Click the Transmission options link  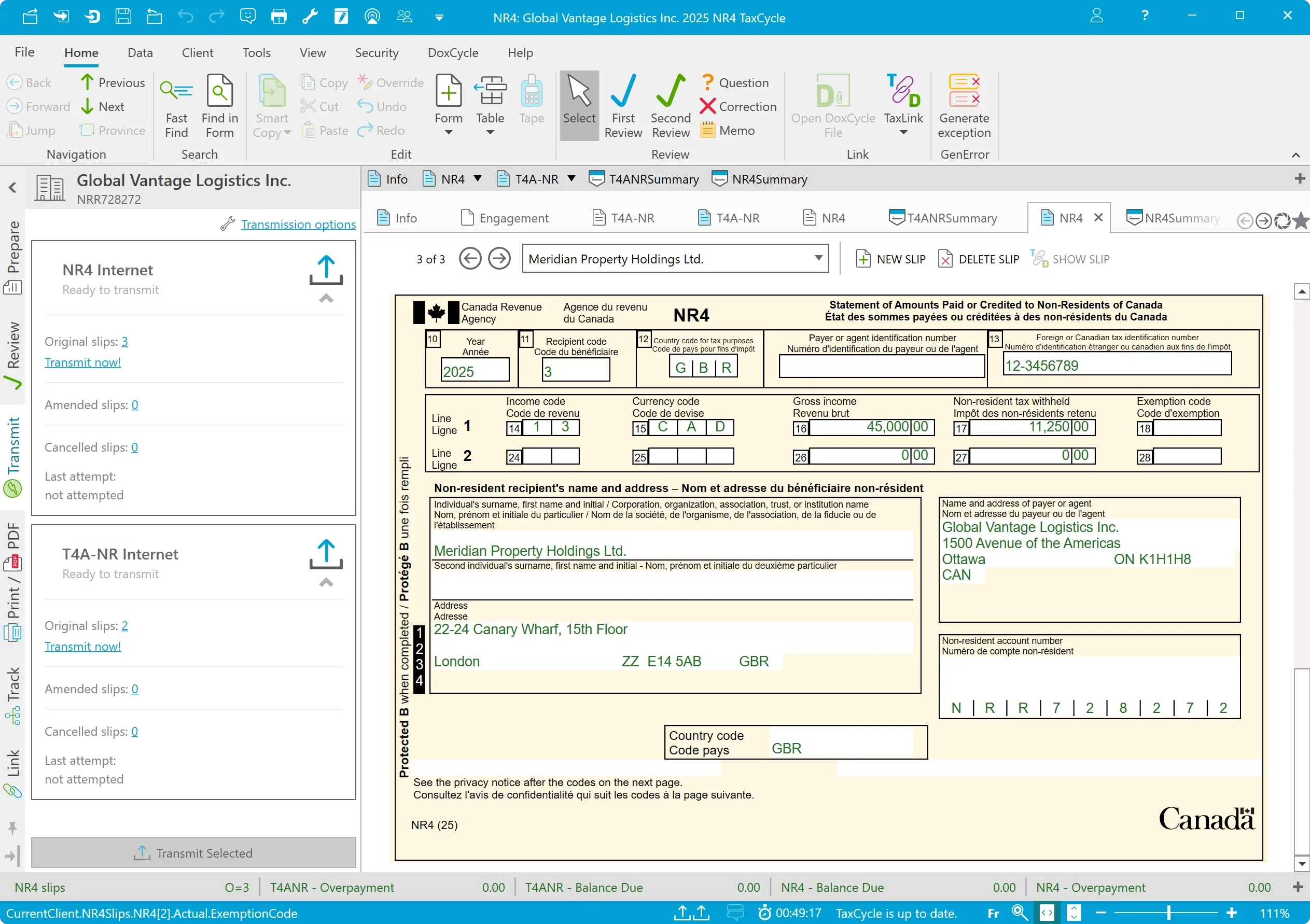(298, 224)
